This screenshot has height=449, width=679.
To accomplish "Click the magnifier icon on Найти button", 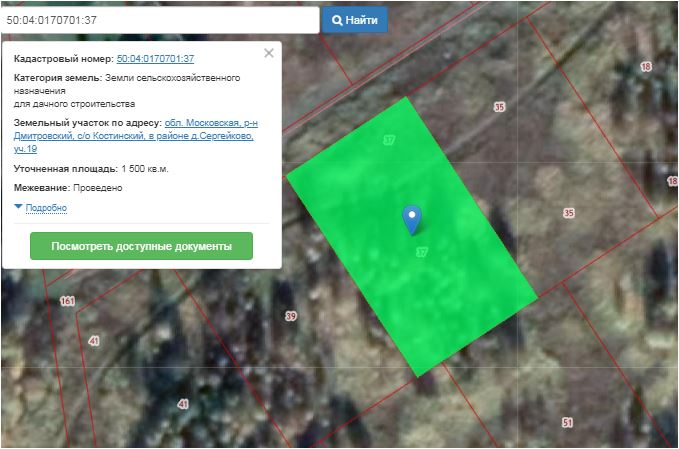I will click(x=337, y=20).
